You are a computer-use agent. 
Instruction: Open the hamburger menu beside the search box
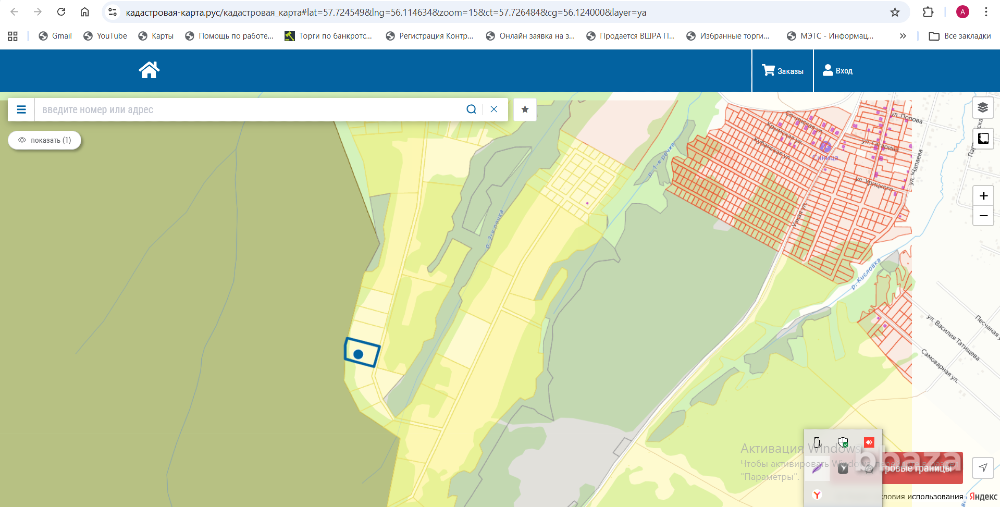point(21,109)
